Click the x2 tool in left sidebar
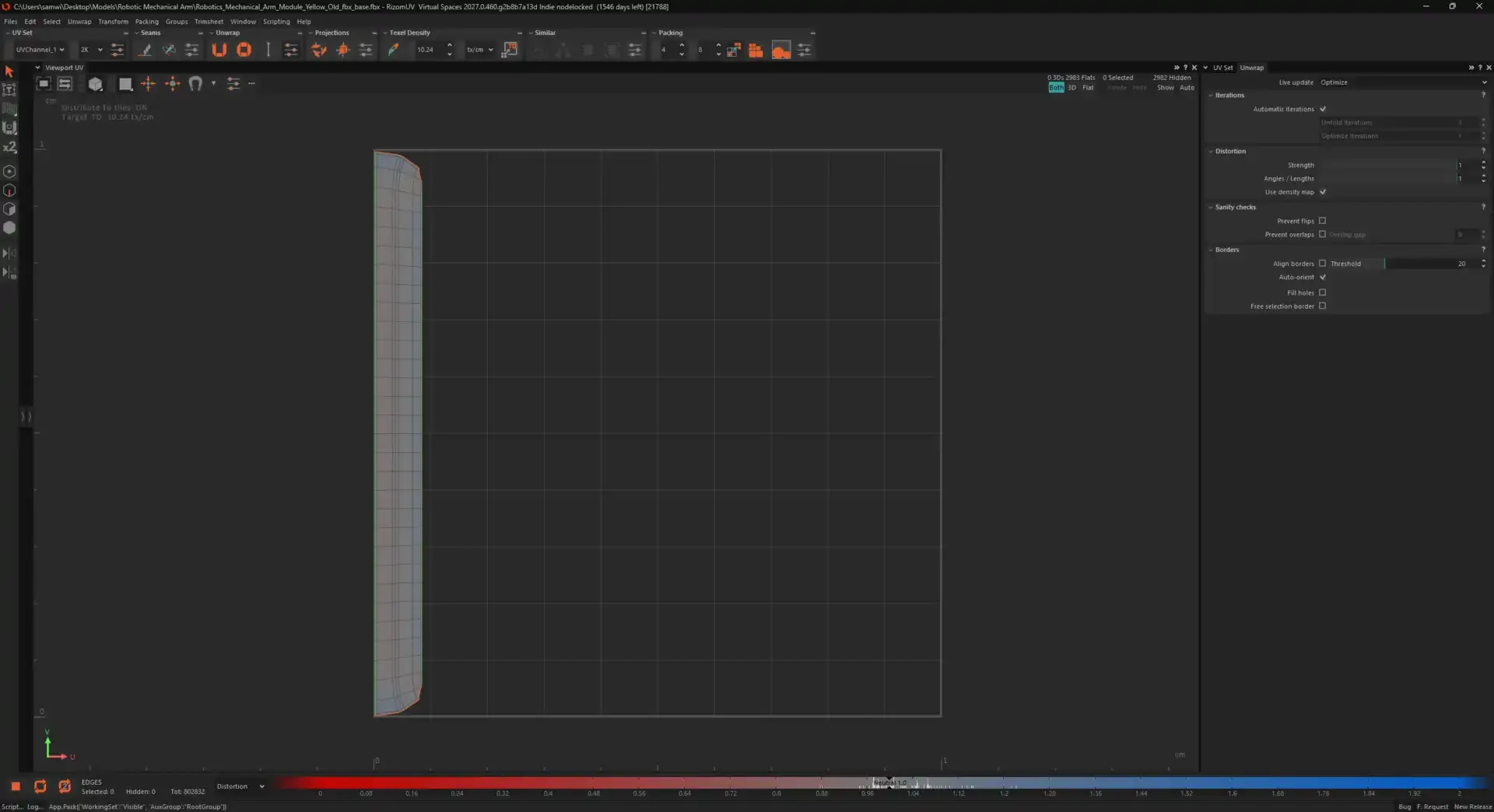Screen dimensions: 1494x812 9,147
